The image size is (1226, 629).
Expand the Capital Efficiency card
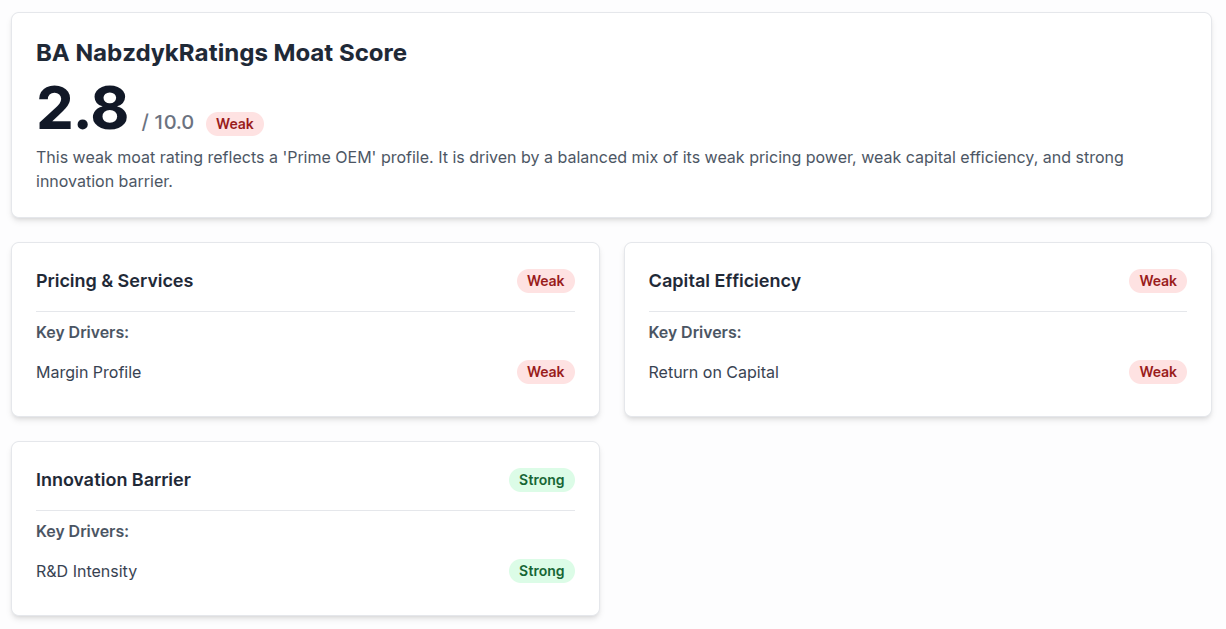724,281
